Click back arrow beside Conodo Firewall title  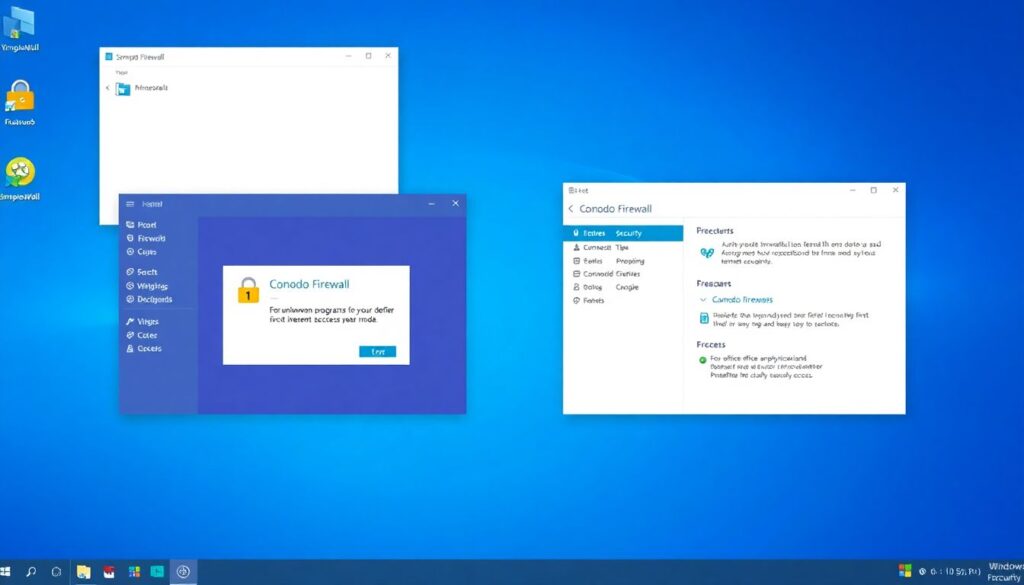click(571, 209)
